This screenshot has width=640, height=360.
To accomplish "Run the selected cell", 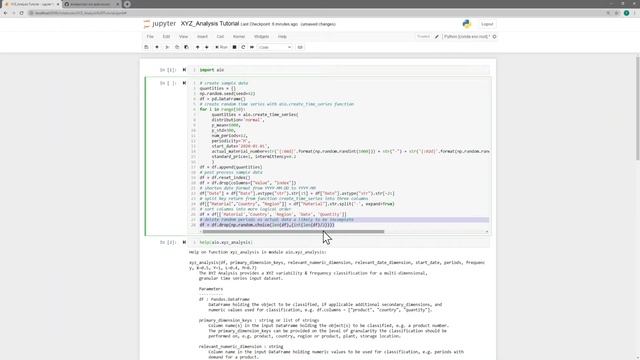I will tap(221, 47).
